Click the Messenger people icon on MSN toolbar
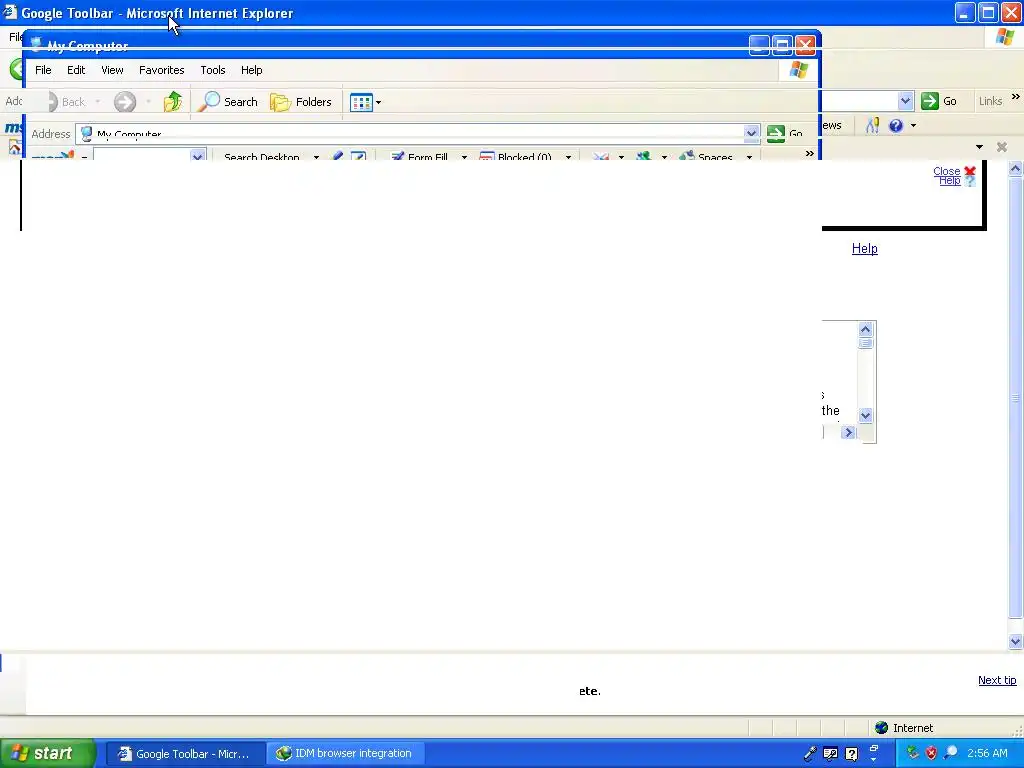Screen dimensions: 1024x768 click(644, 157)
